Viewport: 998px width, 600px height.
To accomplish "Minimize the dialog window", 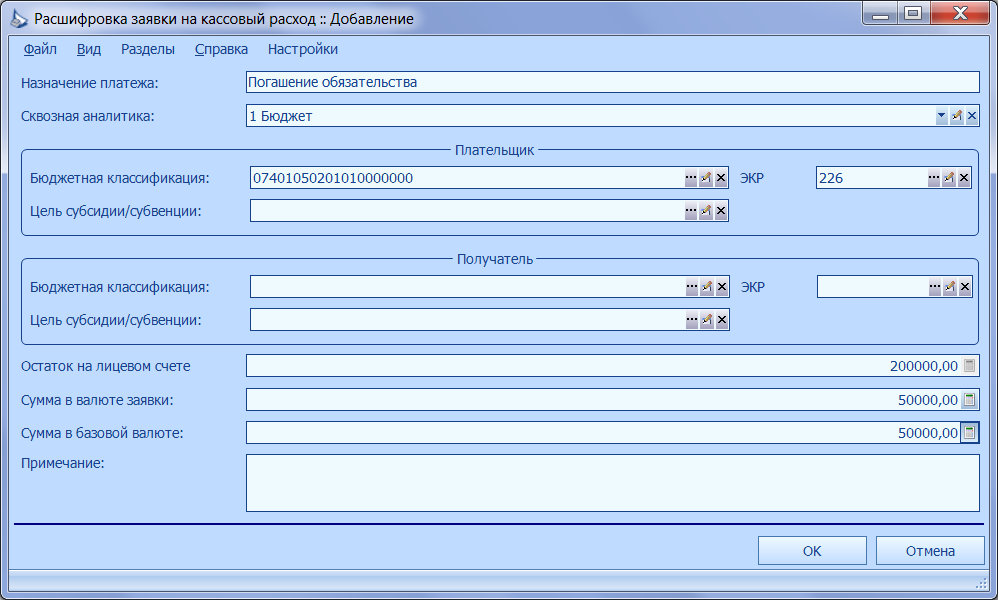I will coord(880,13).
